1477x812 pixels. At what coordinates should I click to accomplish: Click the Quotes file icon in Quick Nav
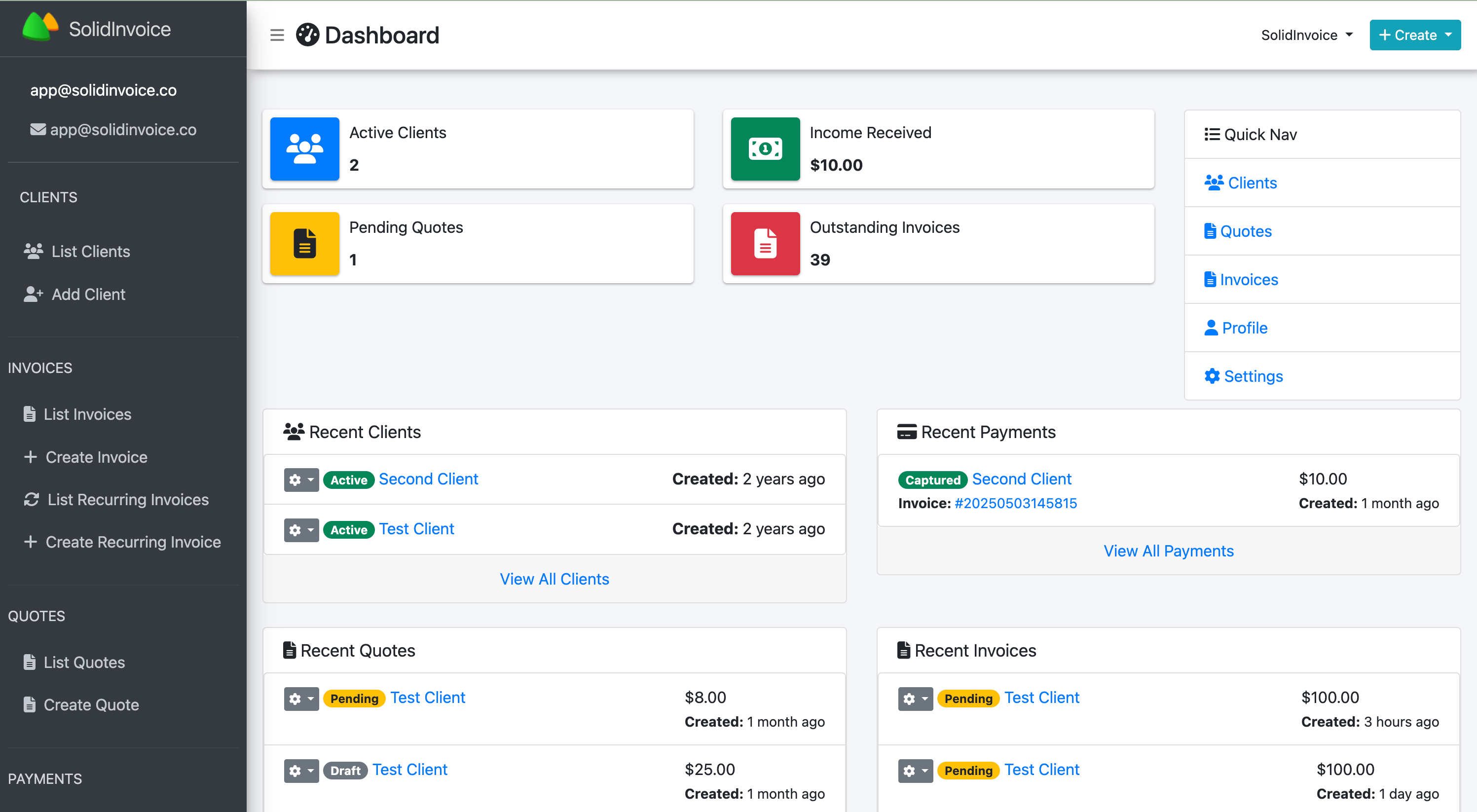click(x=1211, y=231)
